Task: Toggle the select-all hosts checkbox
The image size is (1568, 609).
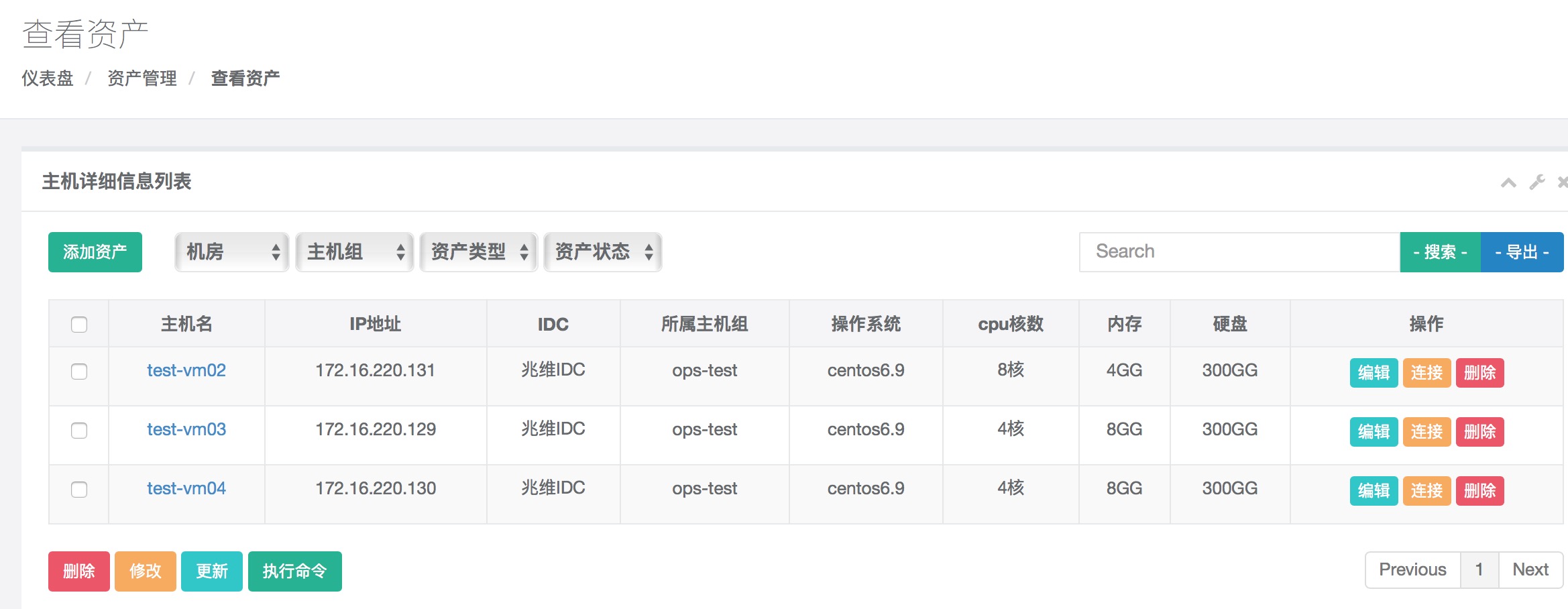Action: click(x=79, y=325)
